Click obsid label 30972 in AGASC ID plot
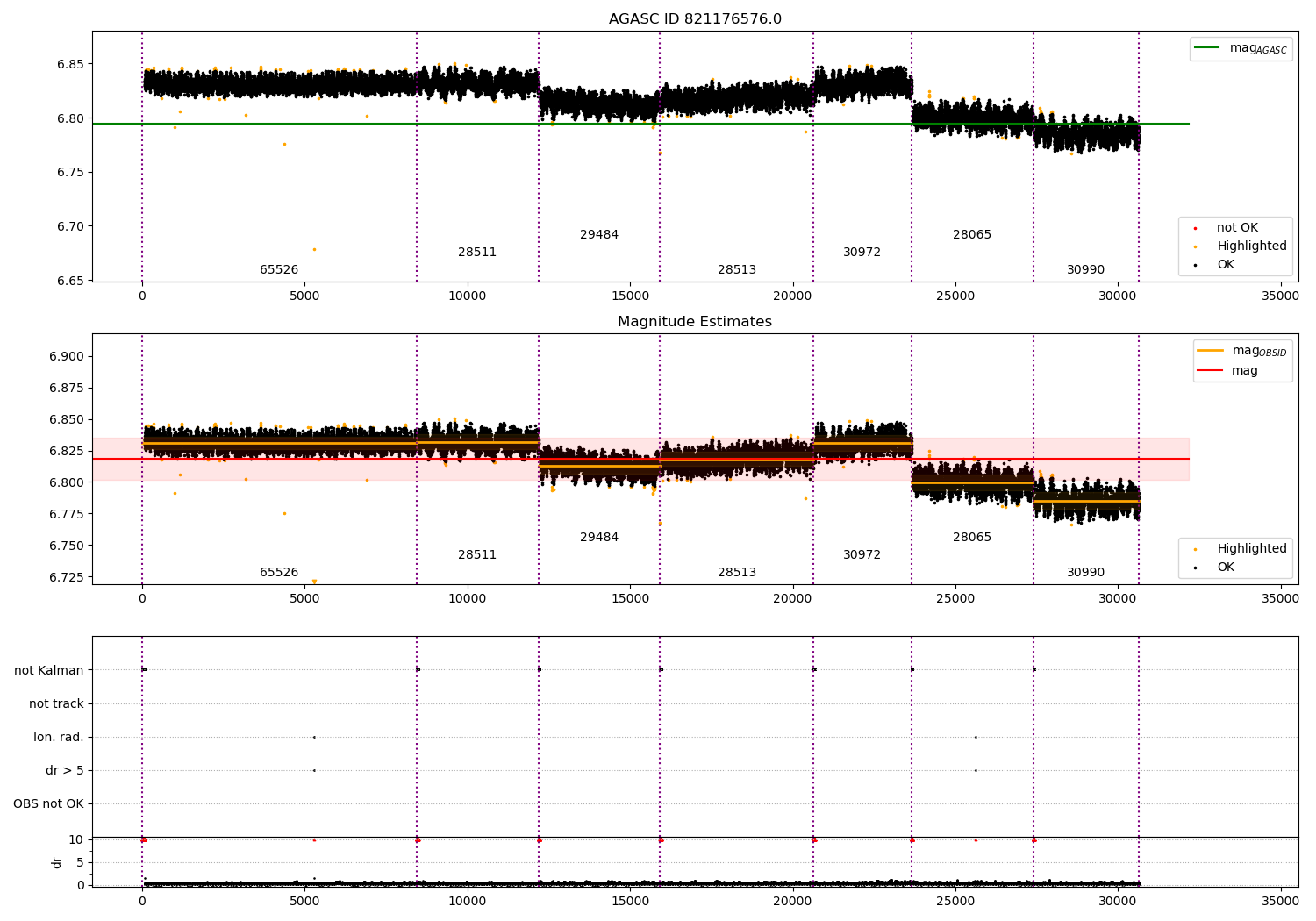This screenshot has width=1316, height=921. coord(862,253)
